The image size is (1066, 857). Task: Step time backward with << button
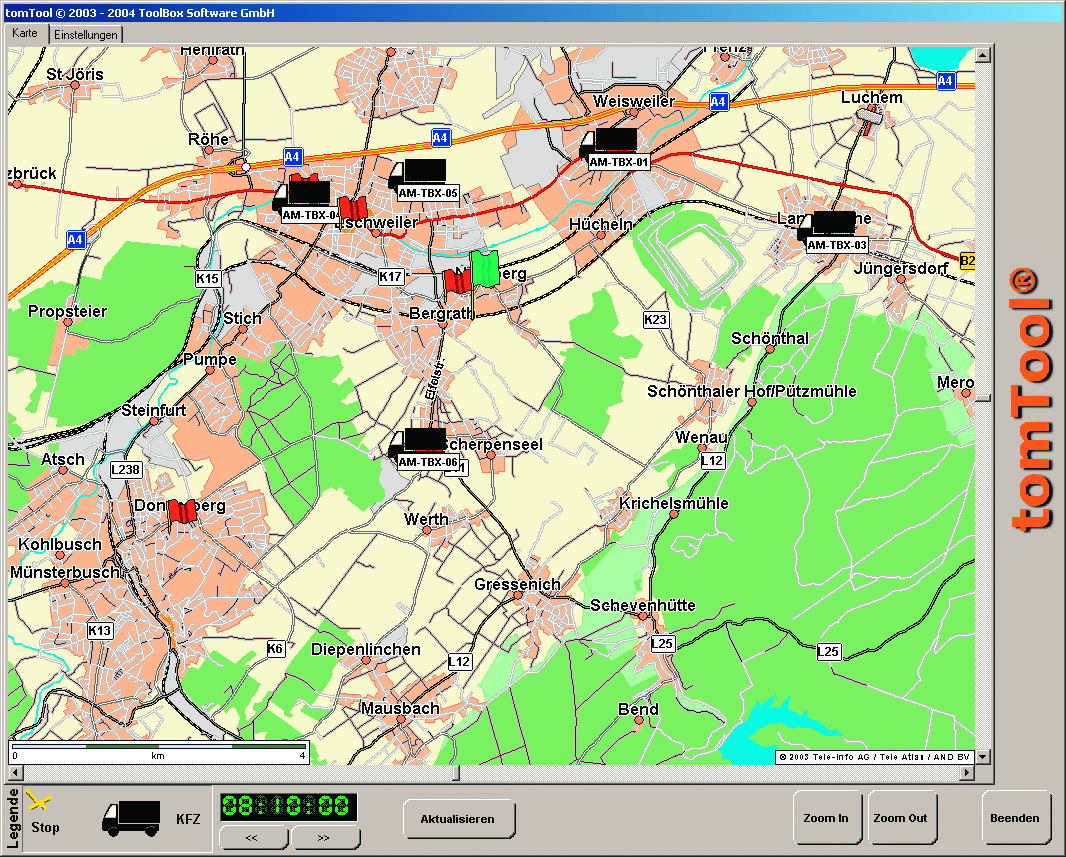[x=252, y=837]
